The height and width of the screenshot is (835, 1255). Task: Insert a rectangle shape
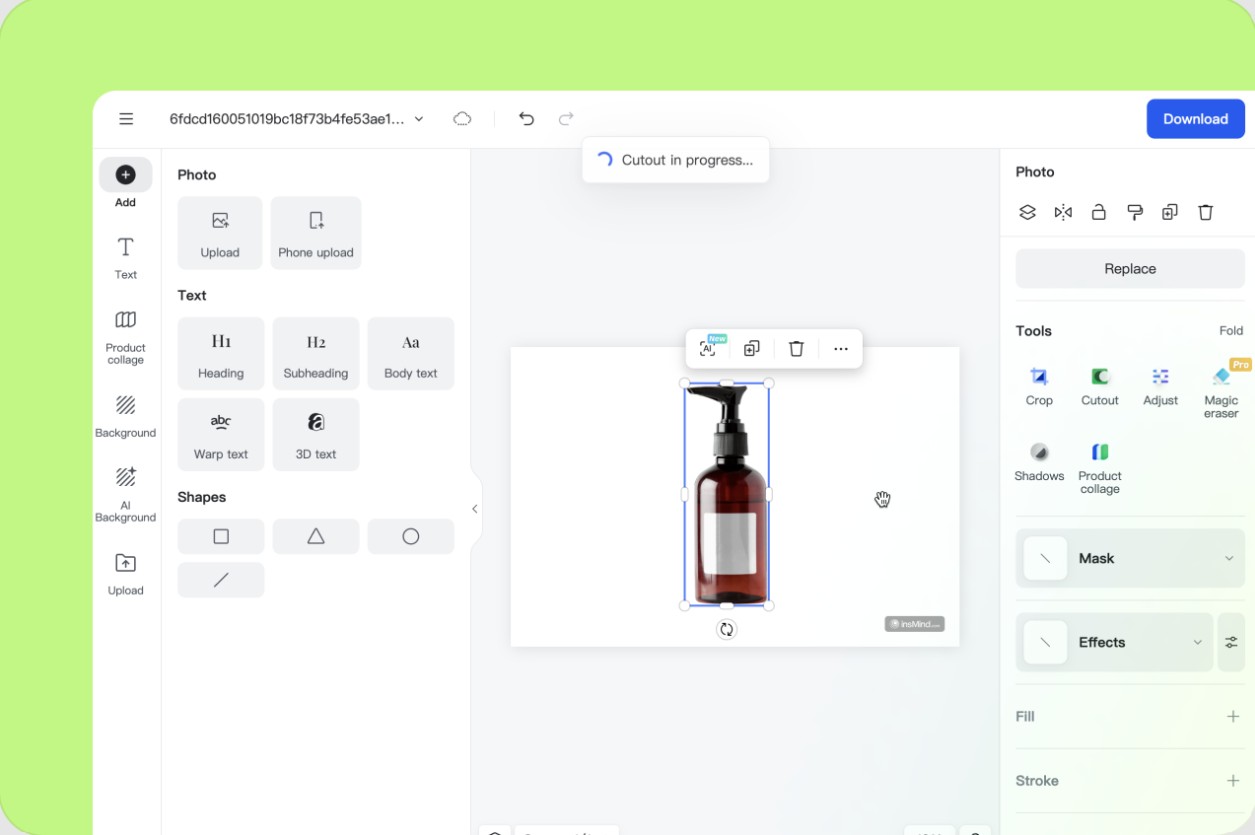click(221, 536)
